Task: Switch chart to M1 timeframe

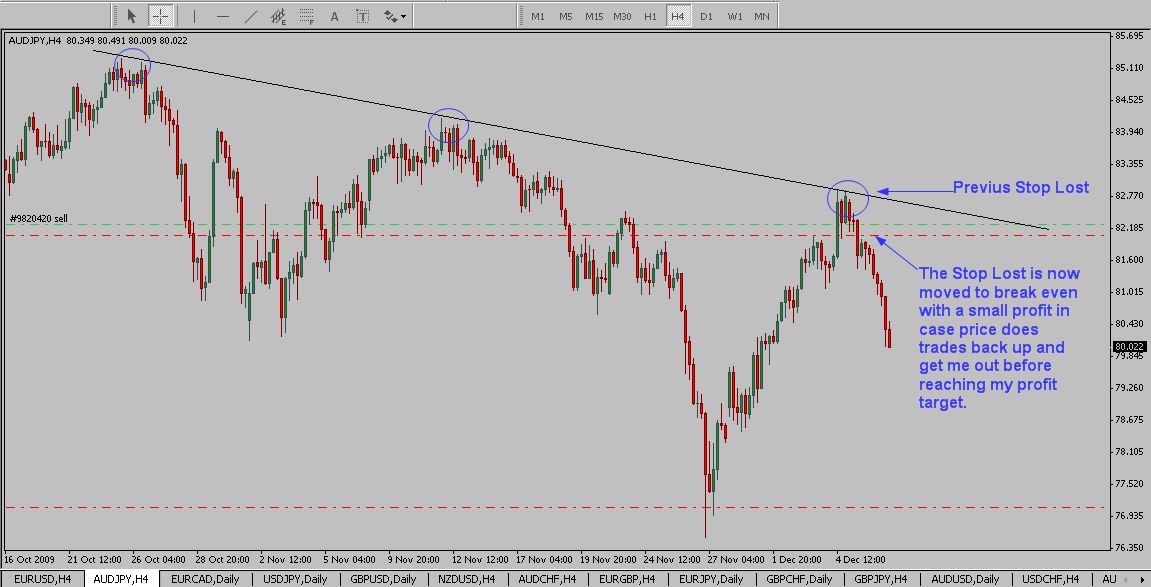Action: [538, 16]
